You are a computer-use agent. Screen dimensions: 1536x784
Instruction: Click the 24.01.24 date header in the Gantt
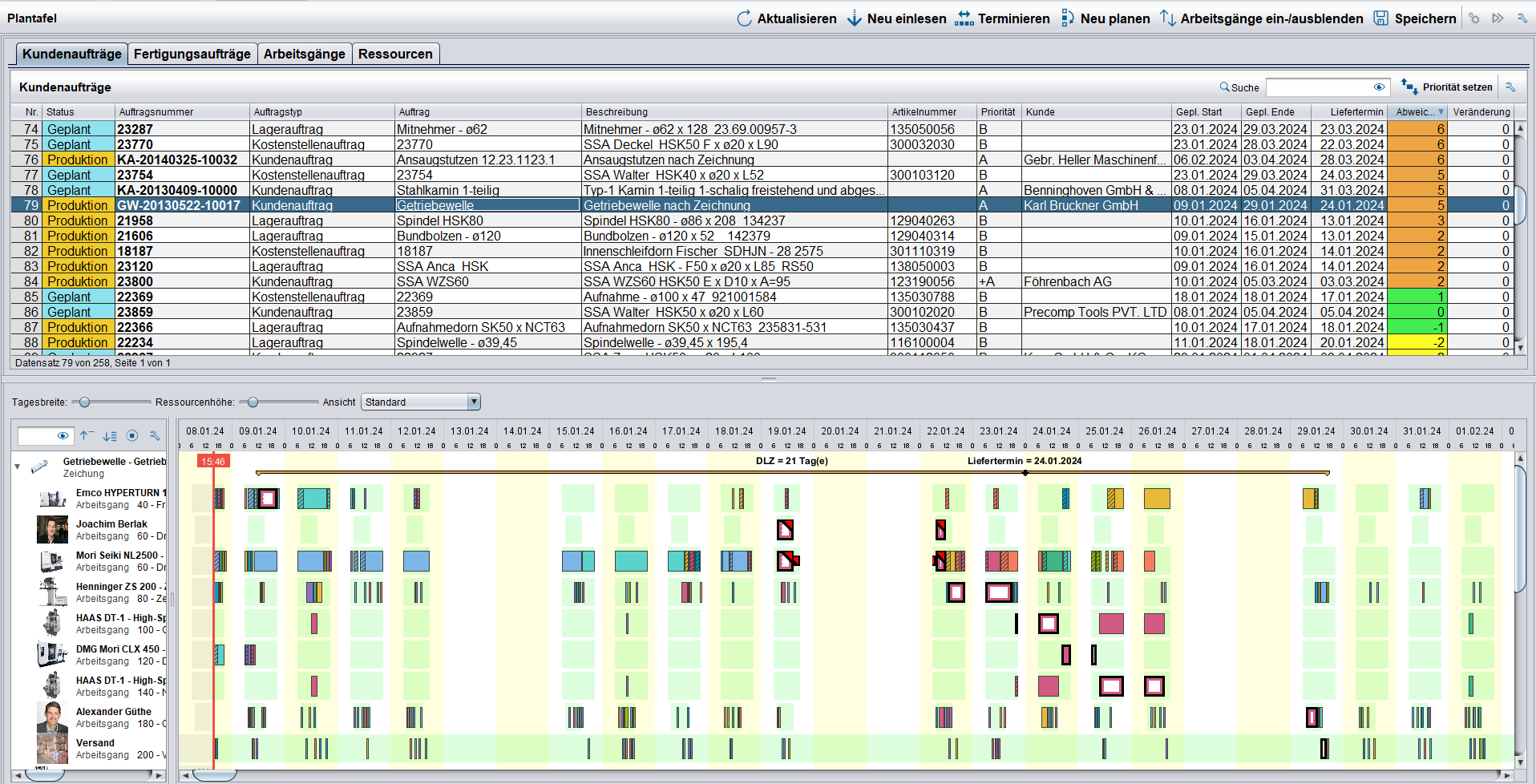(x=1051, y=430)
